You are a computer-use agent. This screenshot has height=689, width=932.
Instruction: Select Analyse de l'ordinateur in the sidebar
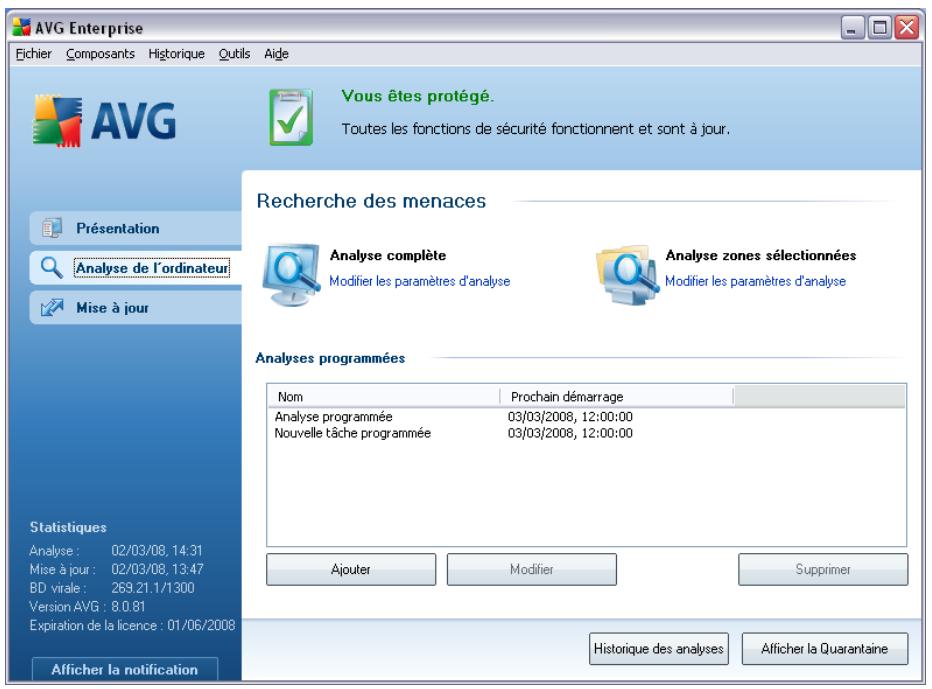click(136, 268)
